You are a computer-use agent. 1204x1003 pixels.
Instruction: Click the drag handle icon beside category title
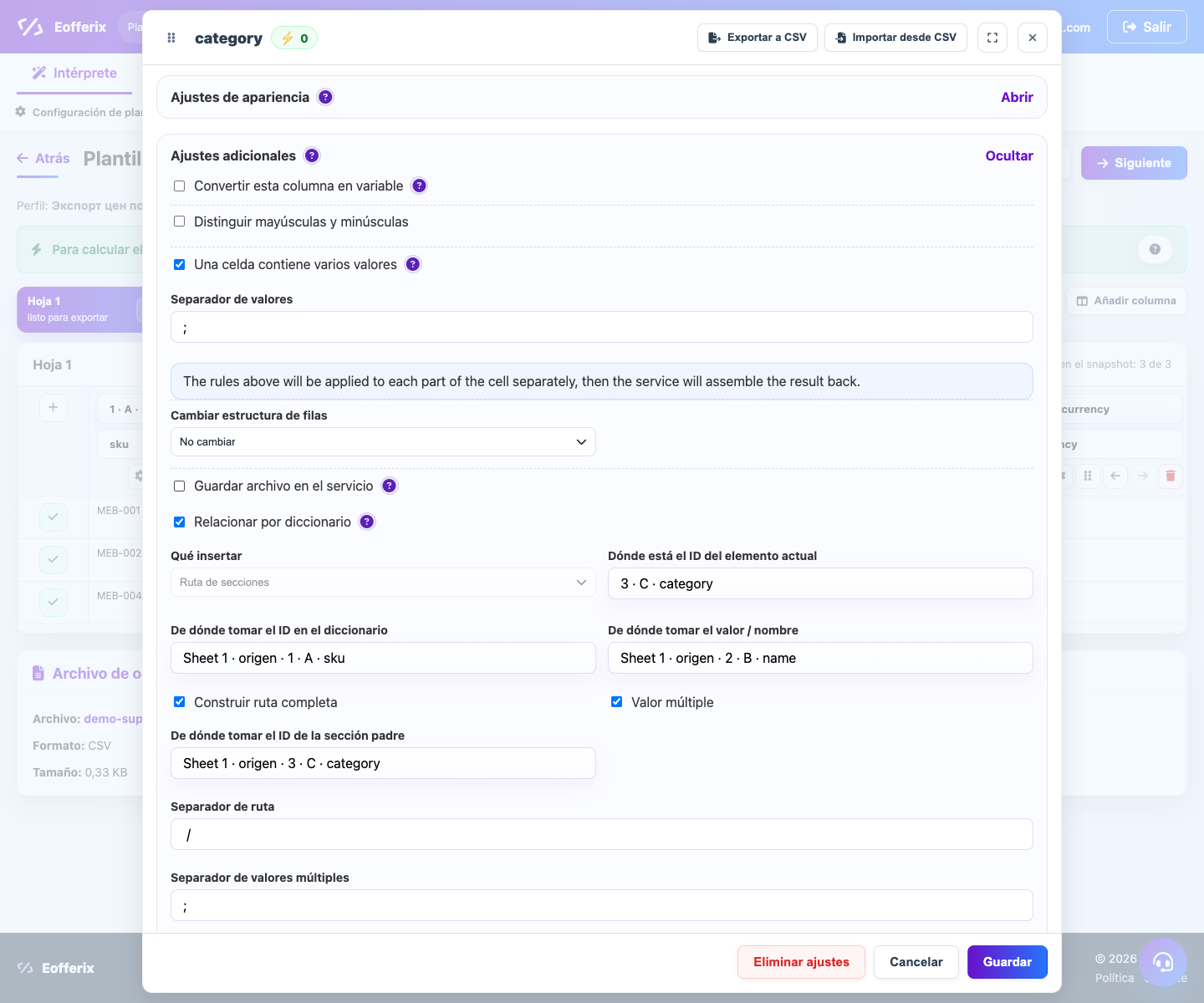(171, 38)
